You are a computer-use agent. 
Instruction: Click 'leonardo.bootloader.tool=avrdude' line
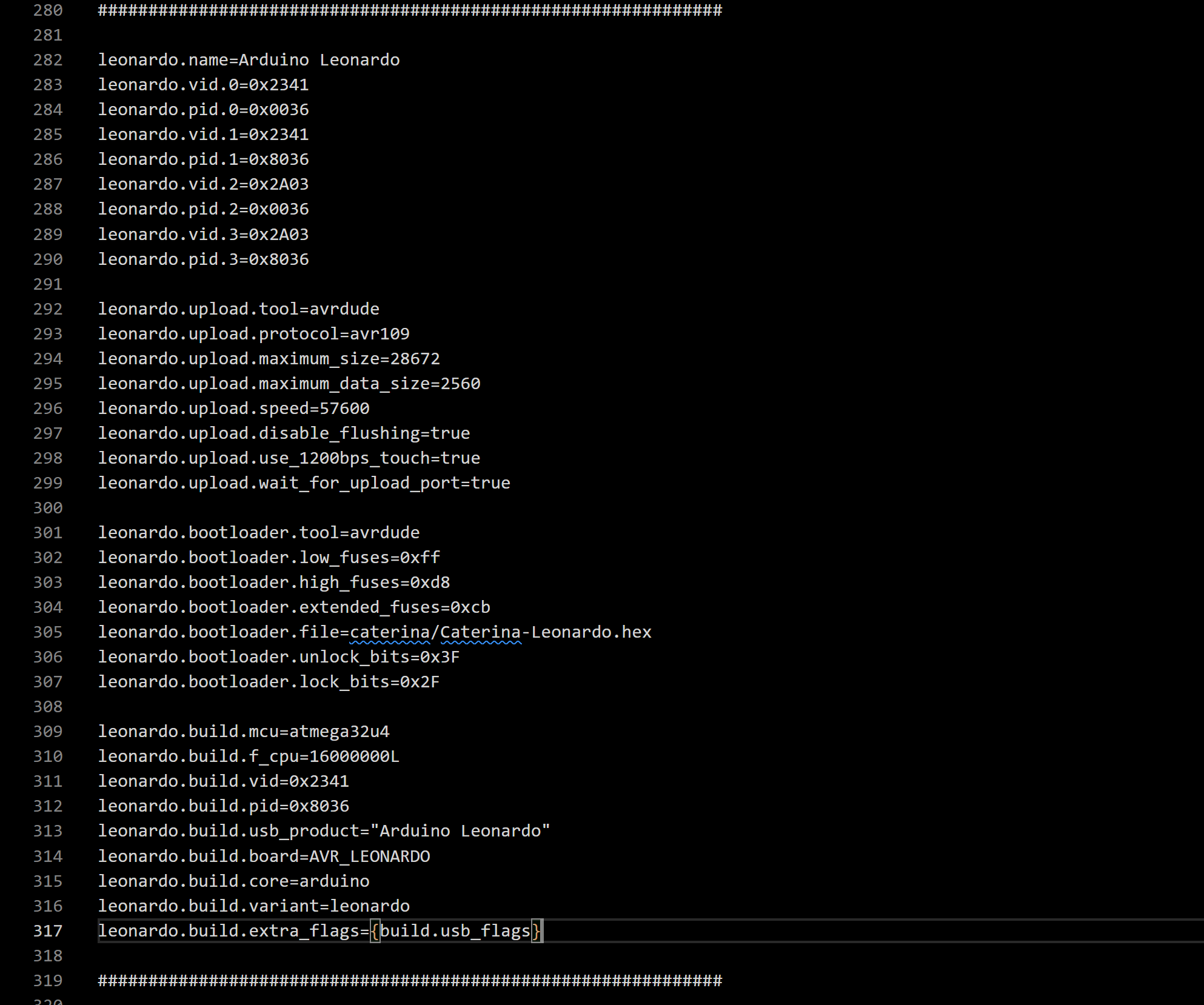[x=259, y=533]
